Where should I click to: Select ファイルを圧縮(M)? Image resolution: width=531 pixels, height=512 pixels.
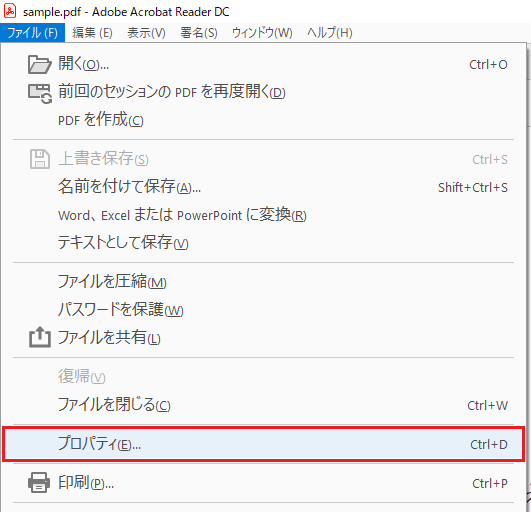pos(263,282)
